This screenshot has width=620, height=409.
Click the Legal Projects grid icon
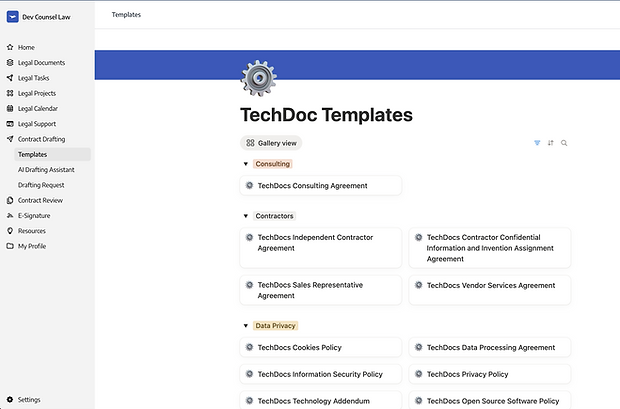[10, 93]
